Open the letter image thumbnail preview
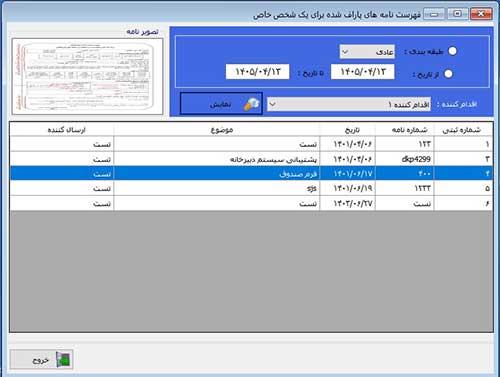 [x=87, y=76]
